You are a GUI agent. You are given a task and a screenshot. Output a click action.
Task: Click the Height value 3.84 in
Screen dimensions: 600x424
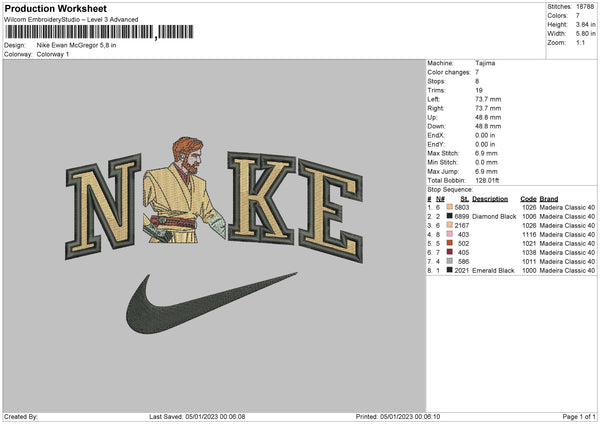pos(585,24)
